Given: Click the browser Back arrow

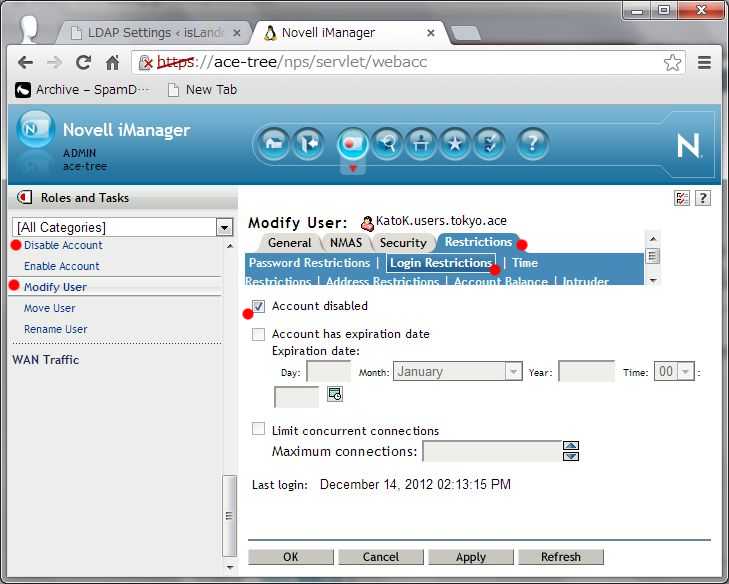Looking at the screenshot, I should click(x=25, y=62).
